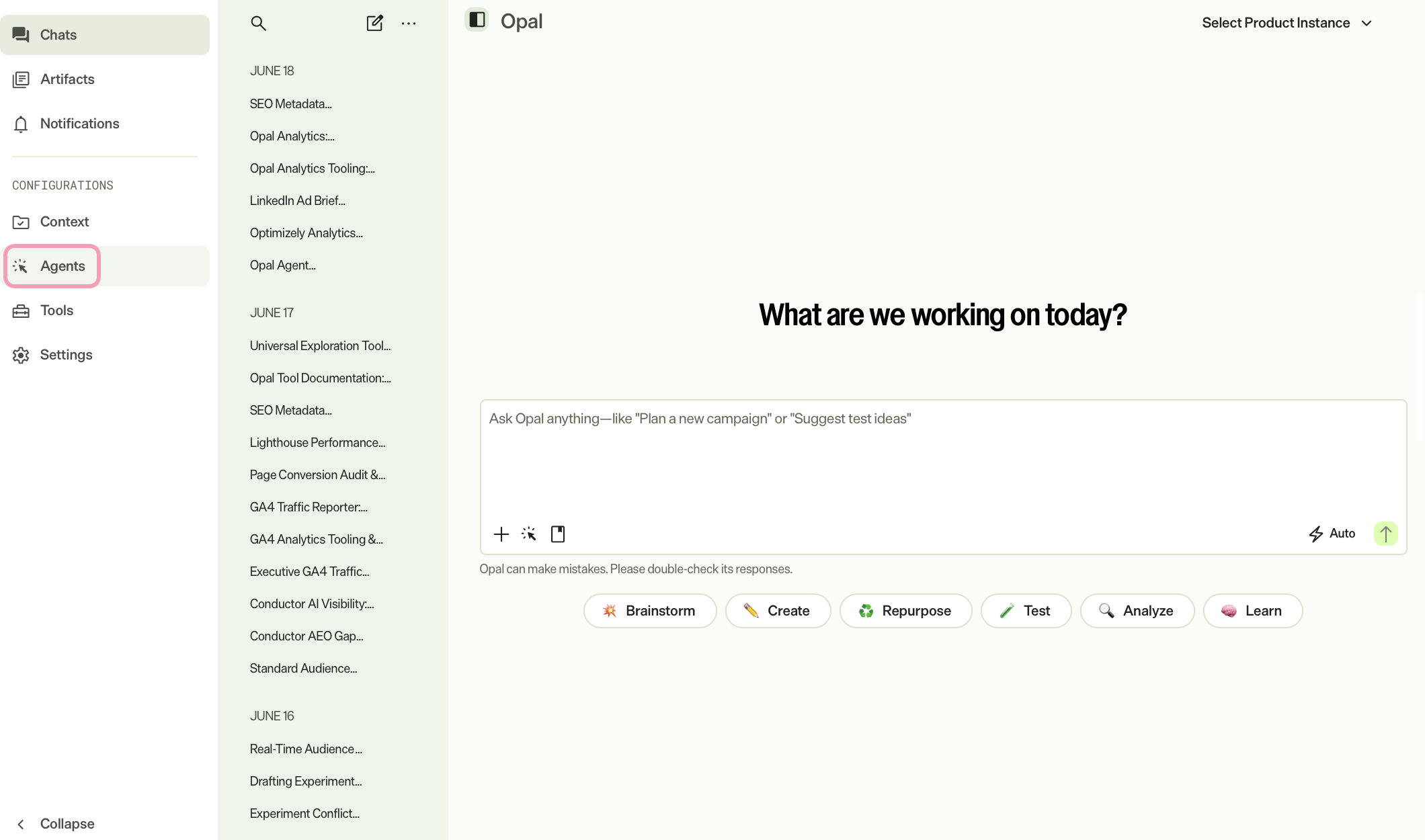Click the plus attach icon in prompt box
Image resolution: width=1425 pixels, height=840 pixels.
[501, 534]
